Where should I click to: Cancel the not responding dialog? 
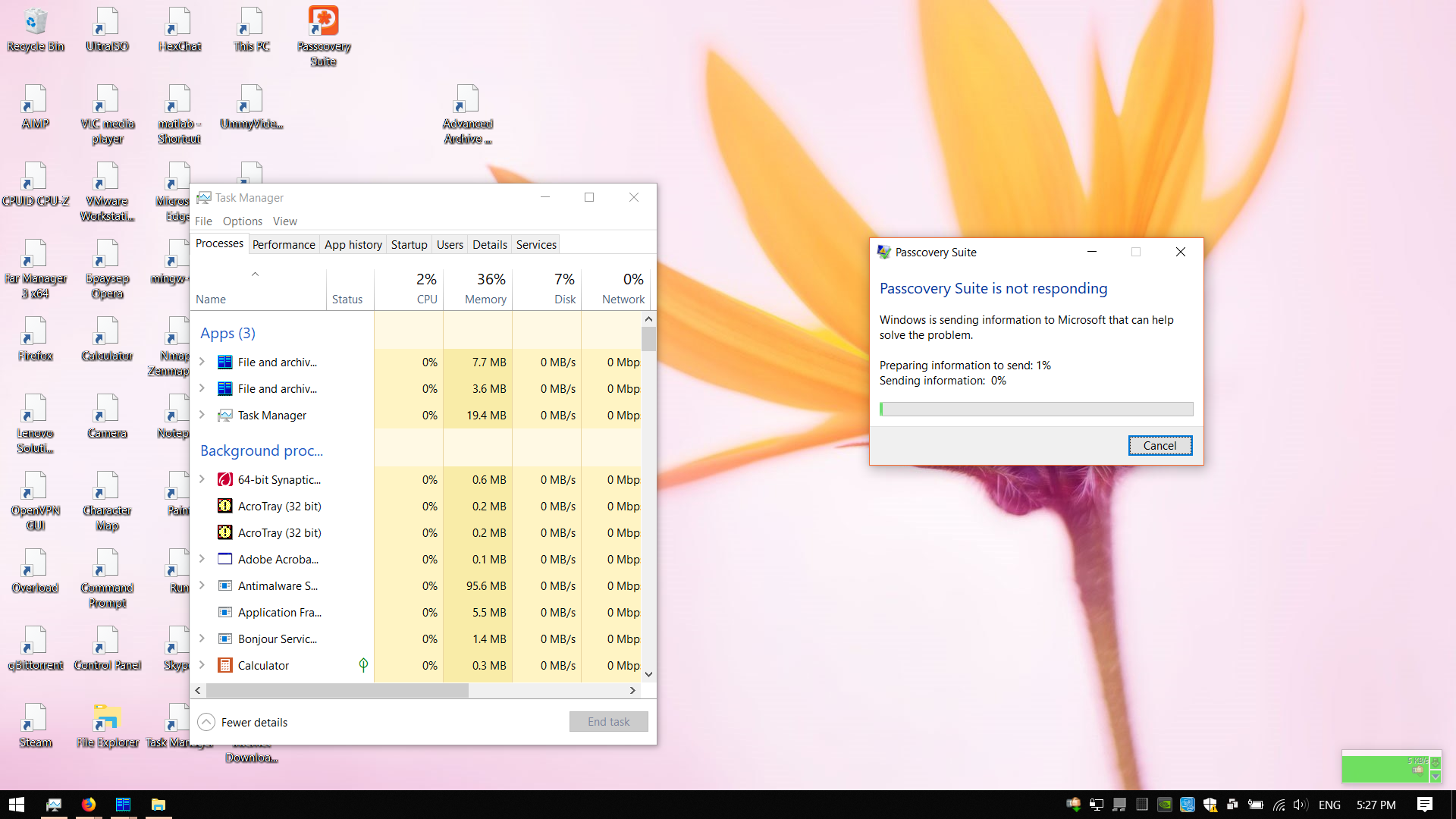click(x=1159, y=445)
